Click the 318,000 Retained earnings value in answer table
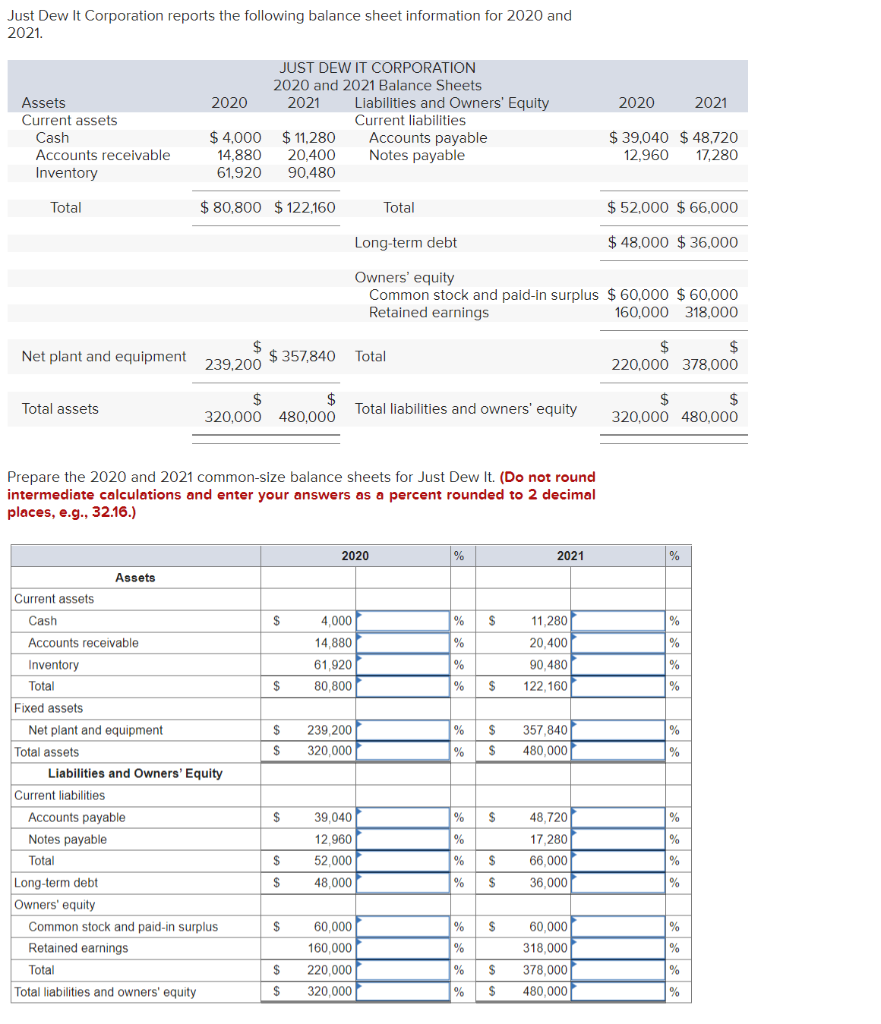881x1024 pixels. click(545, 948)
